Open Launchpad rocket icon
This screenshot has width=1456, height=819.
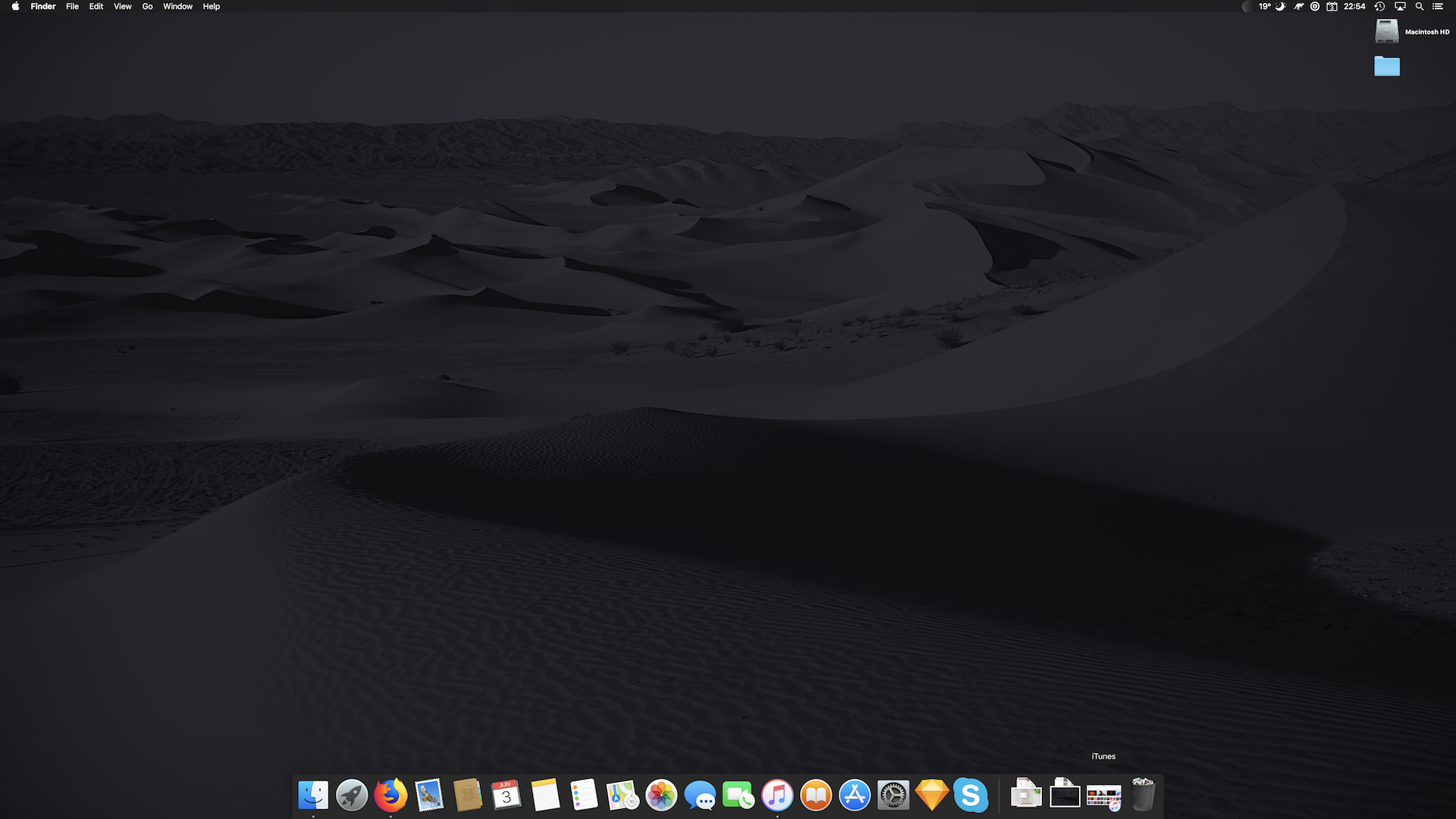pyautogui.click(x=352, y=795)
